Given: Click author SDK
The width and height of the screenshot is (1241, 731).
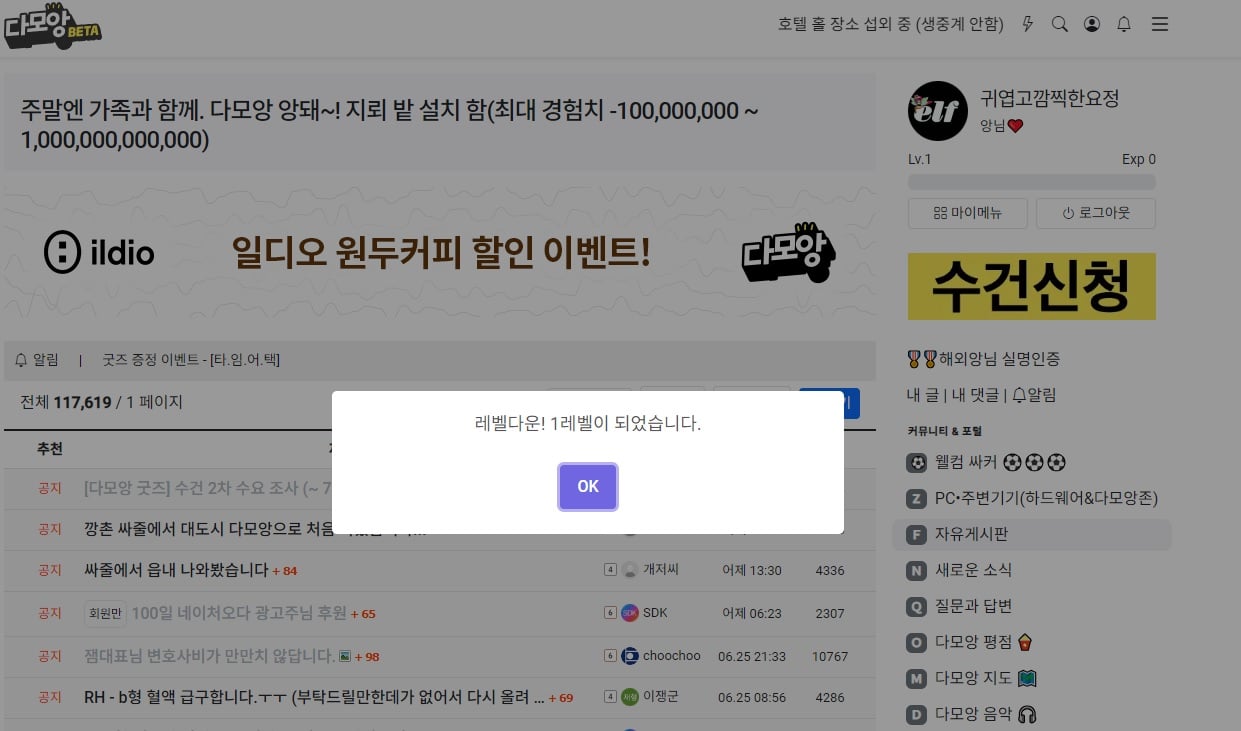Looking at the screenshot, I should (x=655, y=613).
